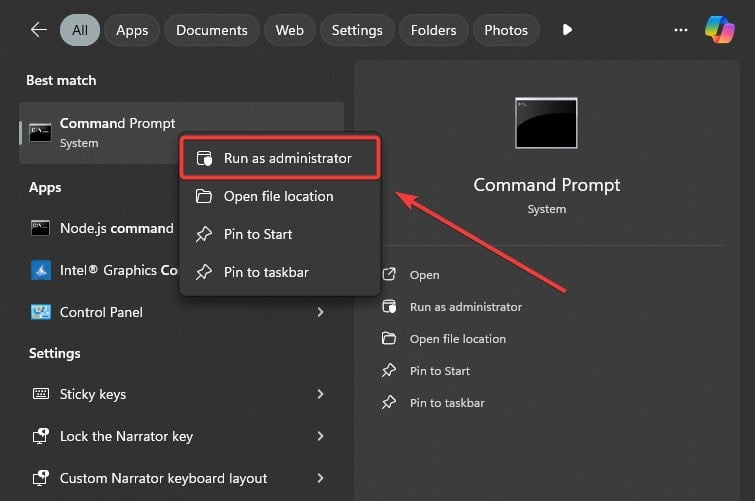
Task: Click Open in the preview pane
Action: (424, 275)
